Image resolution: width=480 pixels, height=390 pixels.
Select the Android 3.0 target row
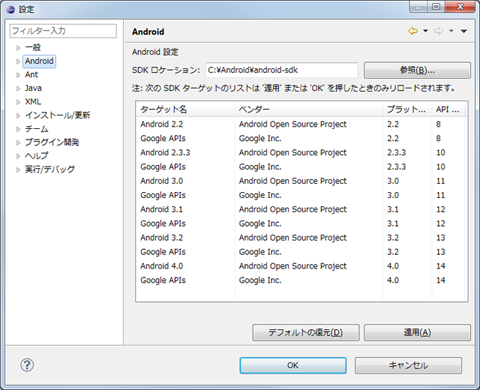(301, 181)
